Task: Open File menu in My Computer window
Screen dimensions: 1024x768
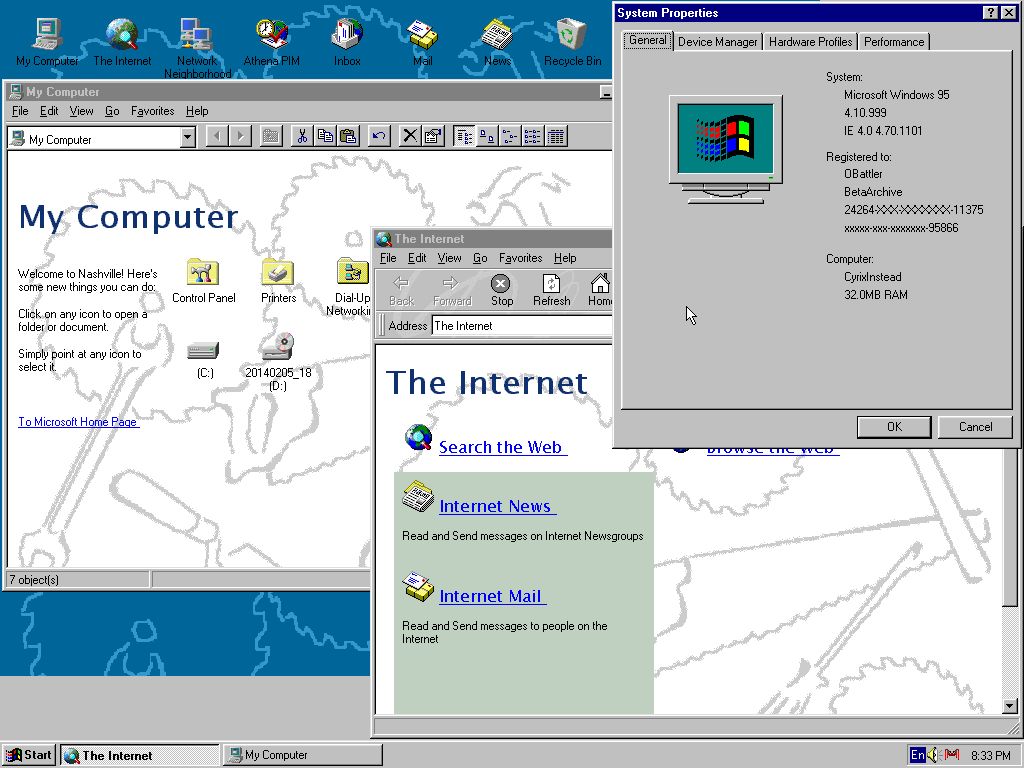Action: click(20, 111)
